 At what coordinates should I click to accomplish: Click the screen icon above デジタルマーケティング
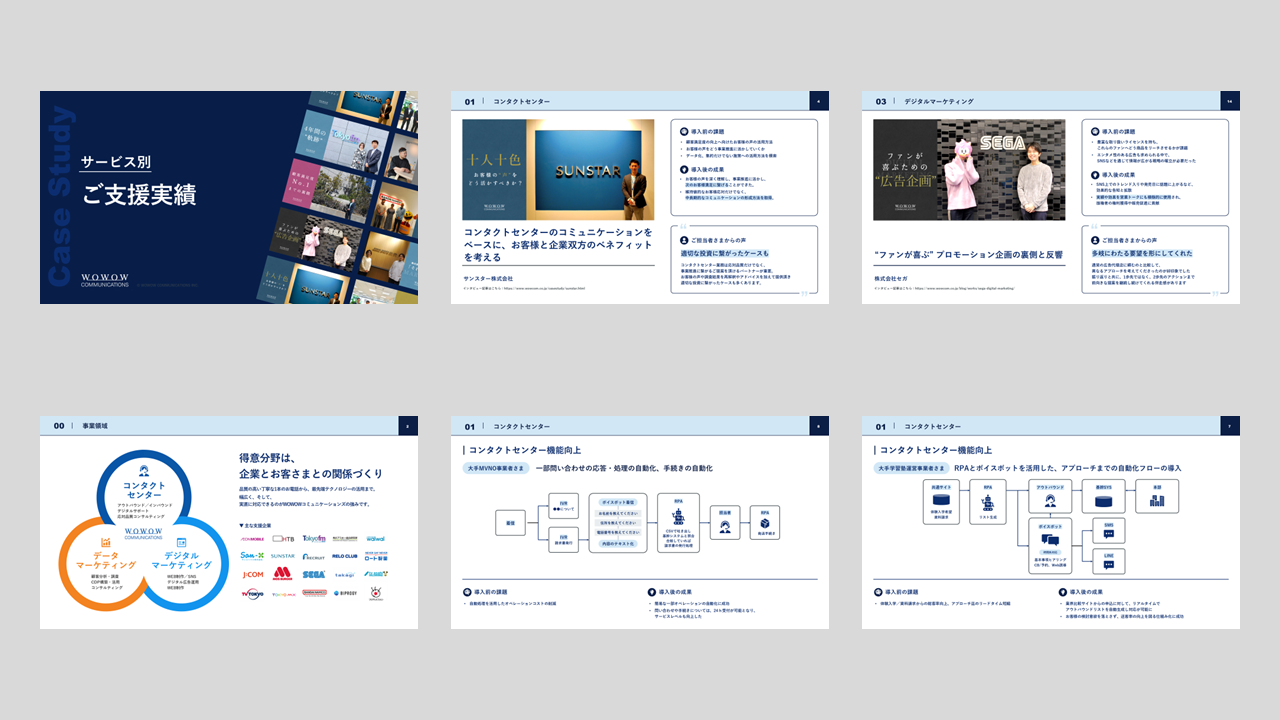click(x=181, y=542)
